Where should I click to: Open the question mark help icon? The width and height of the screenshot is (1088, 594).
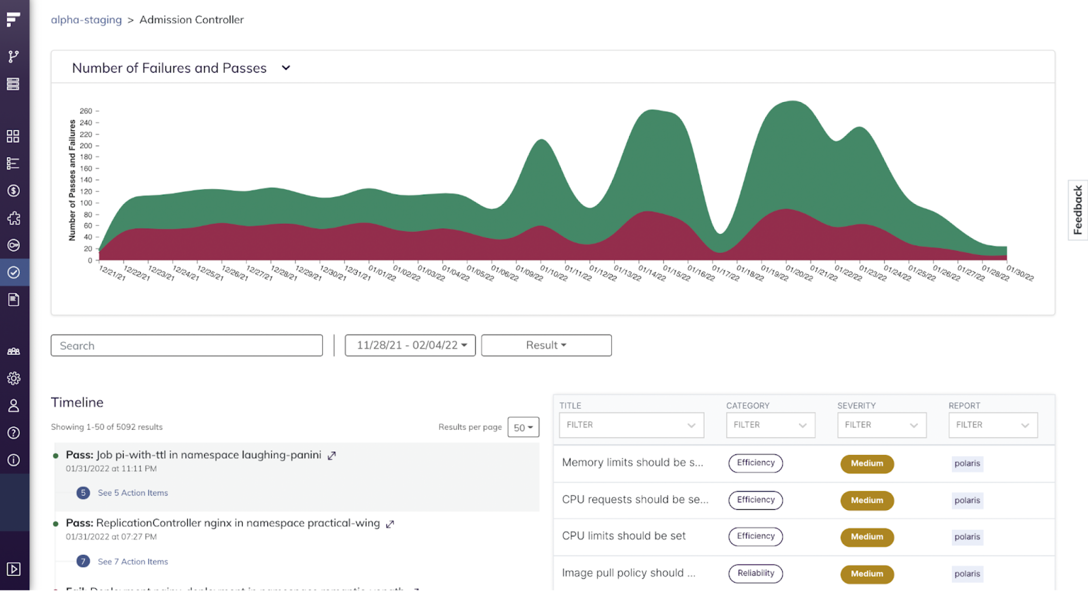[13, 433]
